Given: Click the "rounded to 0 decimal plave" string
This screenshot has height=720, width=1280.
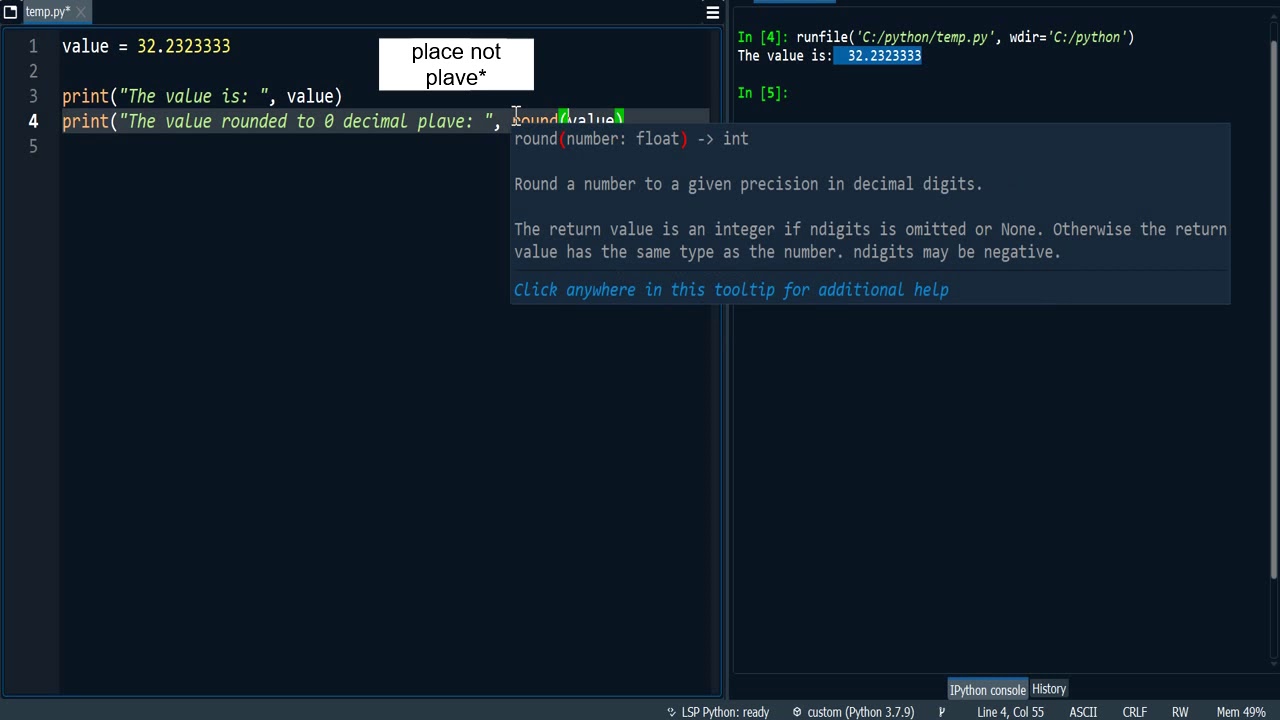Looking at the screenshot, I should point(306,121).
